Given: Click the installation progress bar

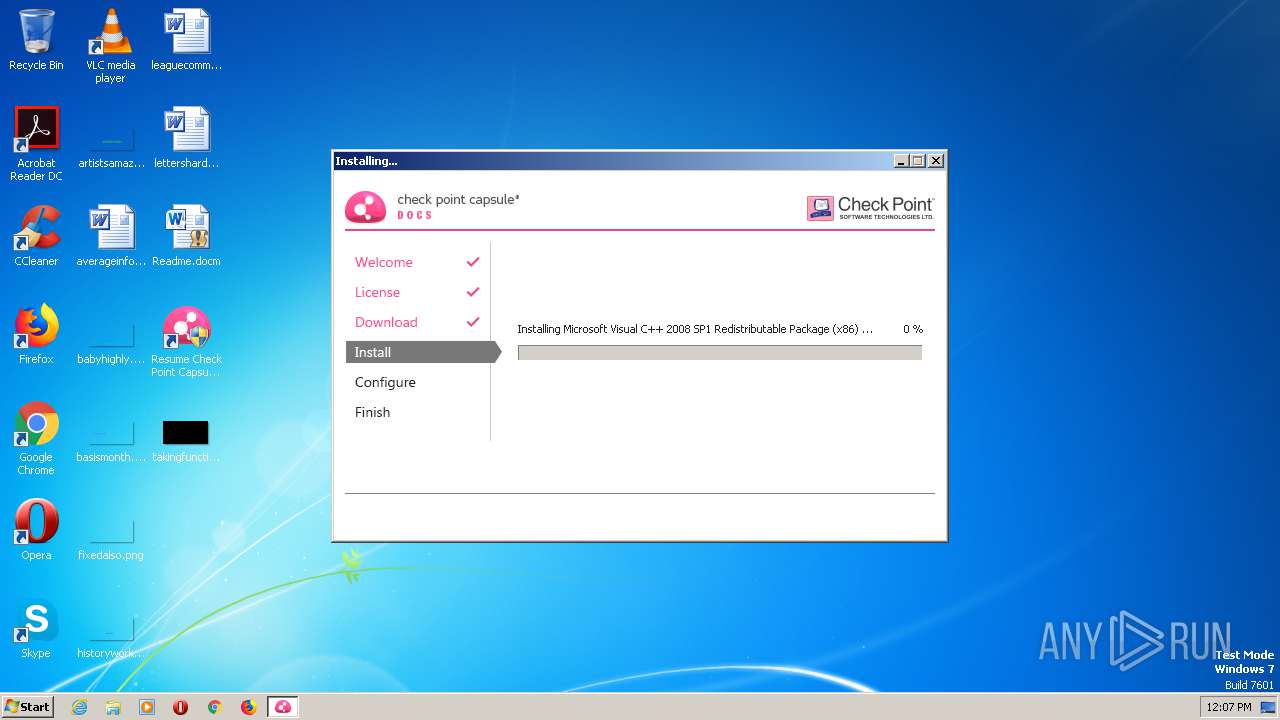Looking at the screenshot, I should [720, 353].
